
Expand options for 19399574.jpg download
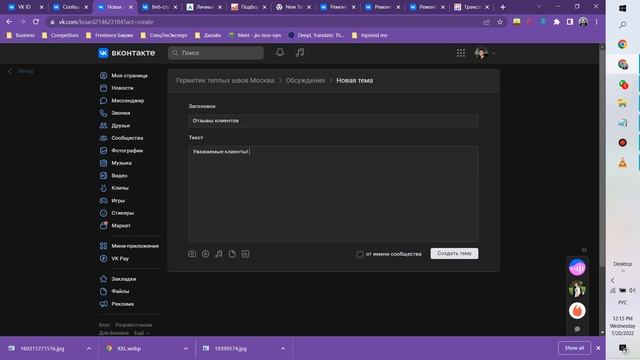(x=283, y=349)
